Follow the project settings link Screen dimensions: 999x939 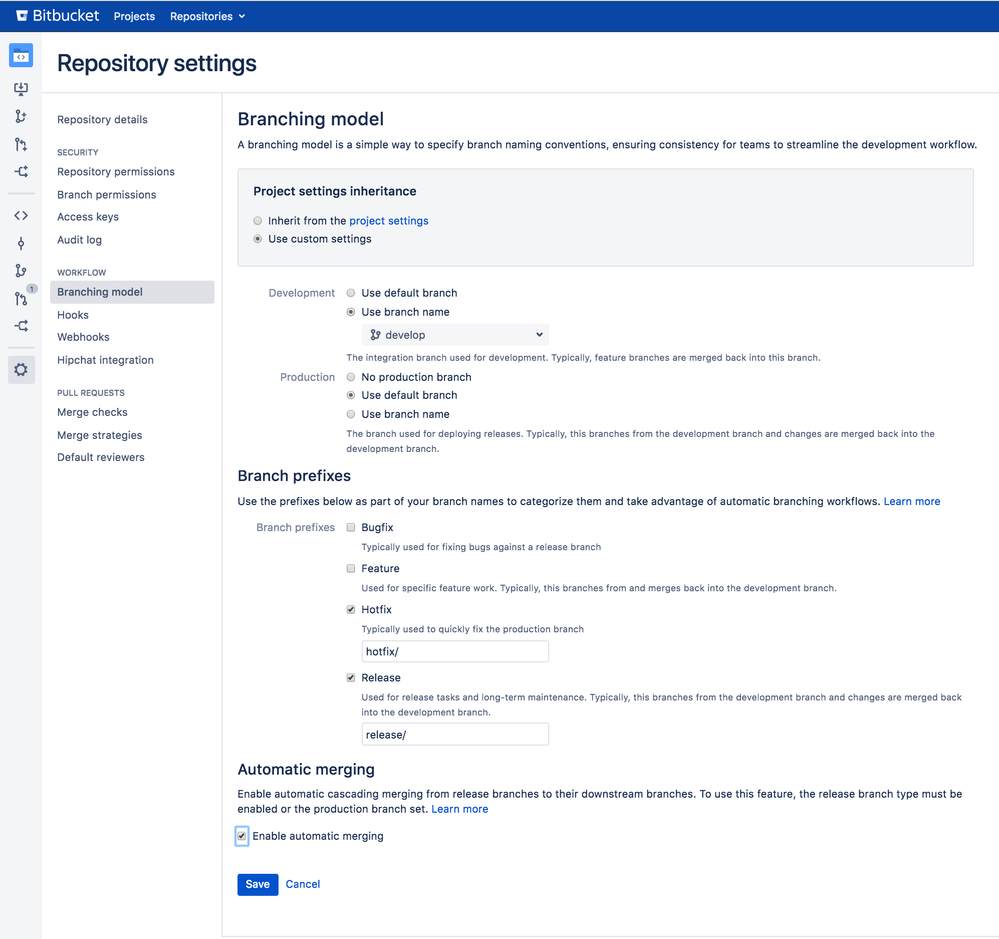tap(389, 220)
